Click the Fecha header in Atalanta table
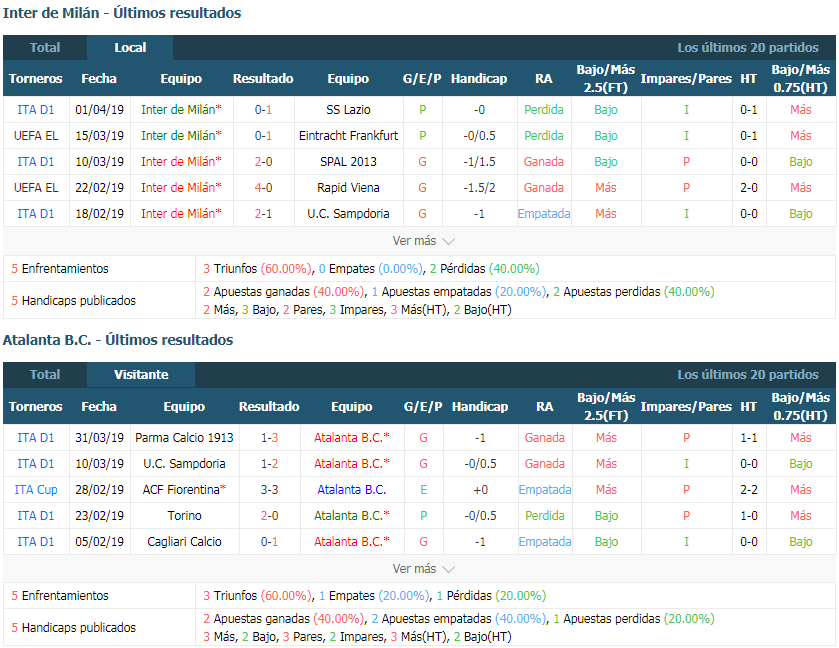Screen dimensions: 839x648 point(99,407)
